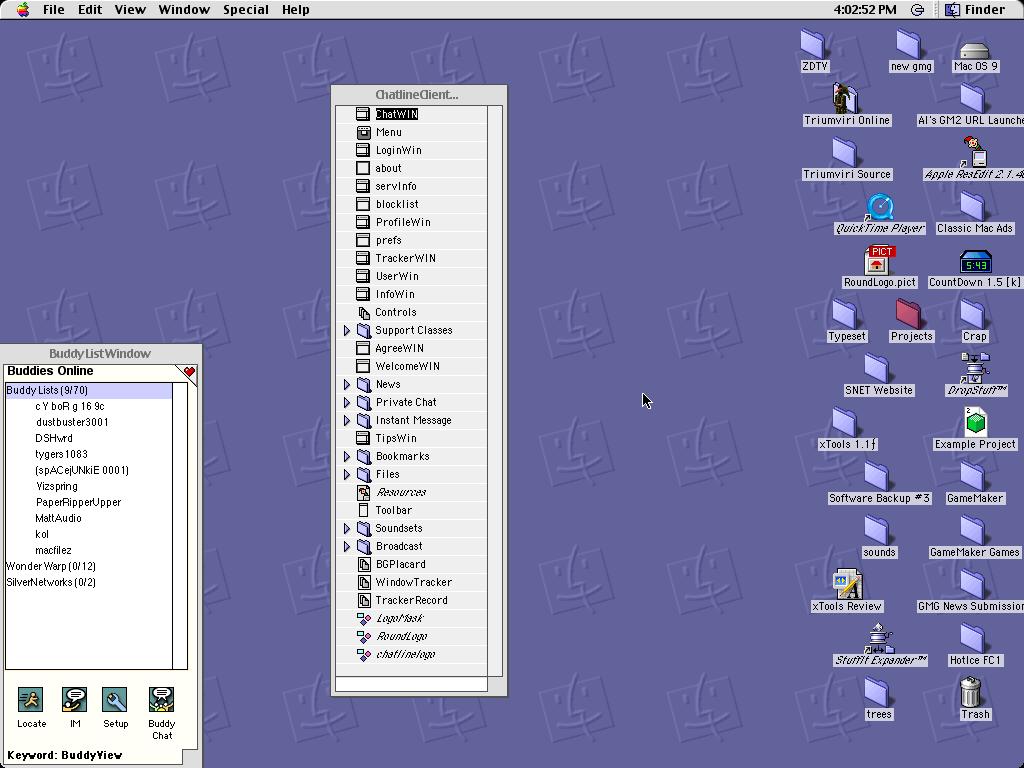
Task: Open the Edit menu
Action: tap(90, 10)
